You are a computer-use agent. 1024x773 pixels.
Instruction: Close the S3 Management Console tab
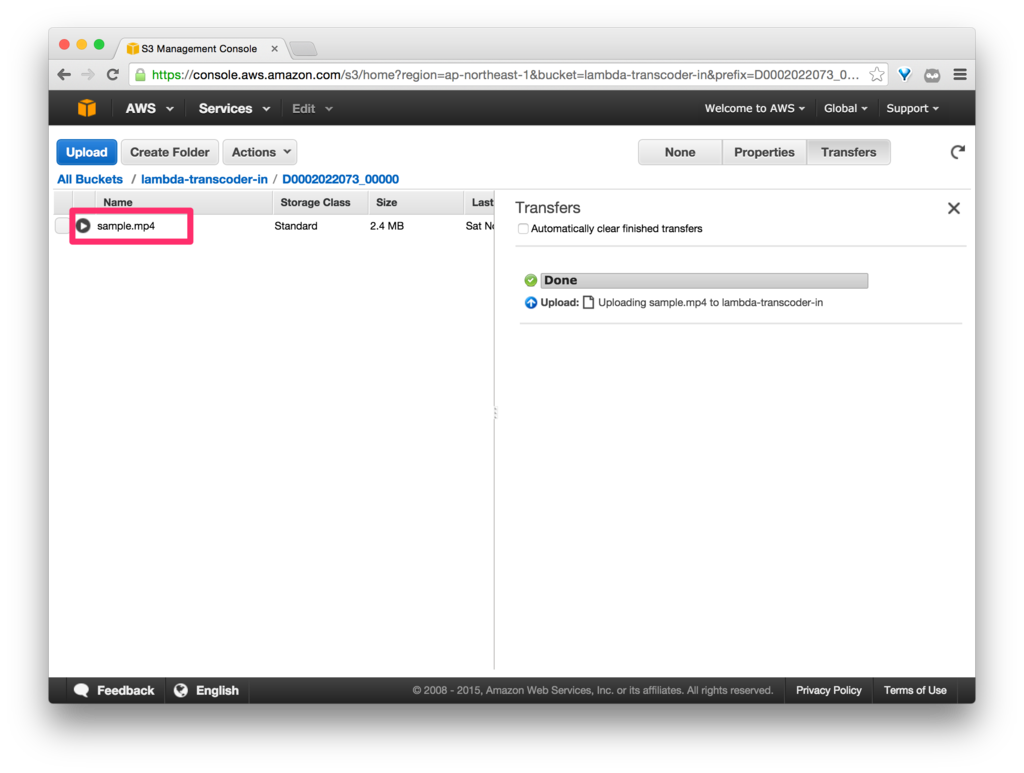pos(274,48)
